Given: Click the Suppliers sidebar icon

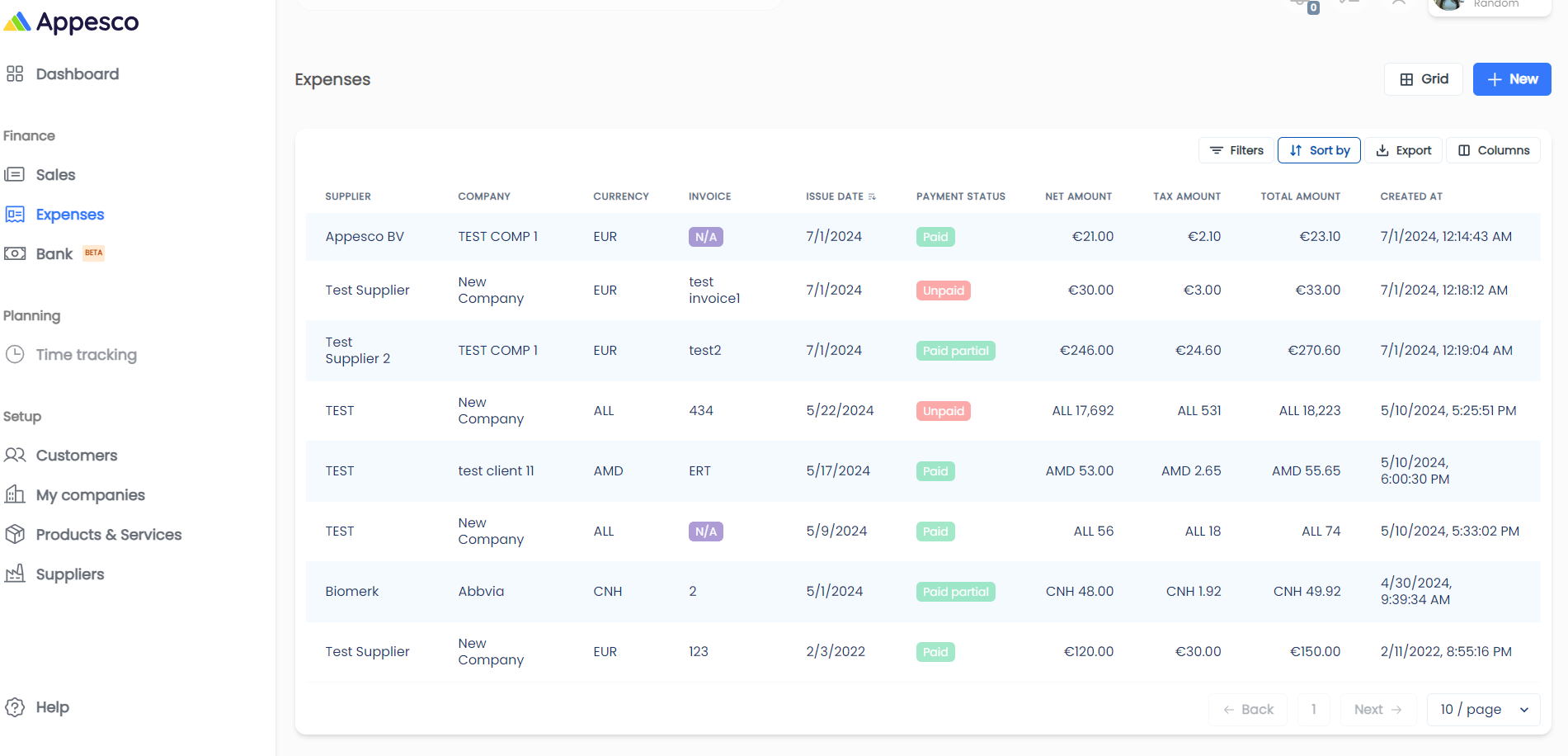Looking at the screenshot, I should tap(15, 574).
